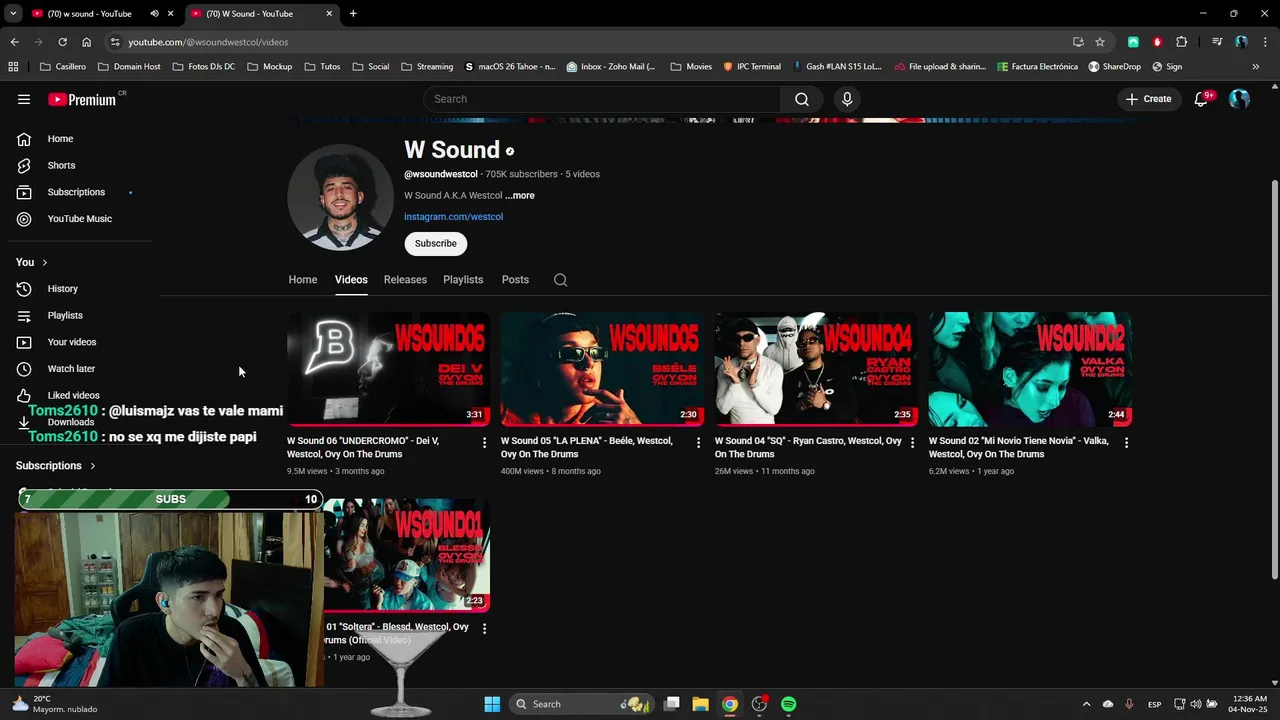Show more bookmarks with chevron
Screen dimensions: 1280x720
pyautogui.click(x=1256, y=67)
